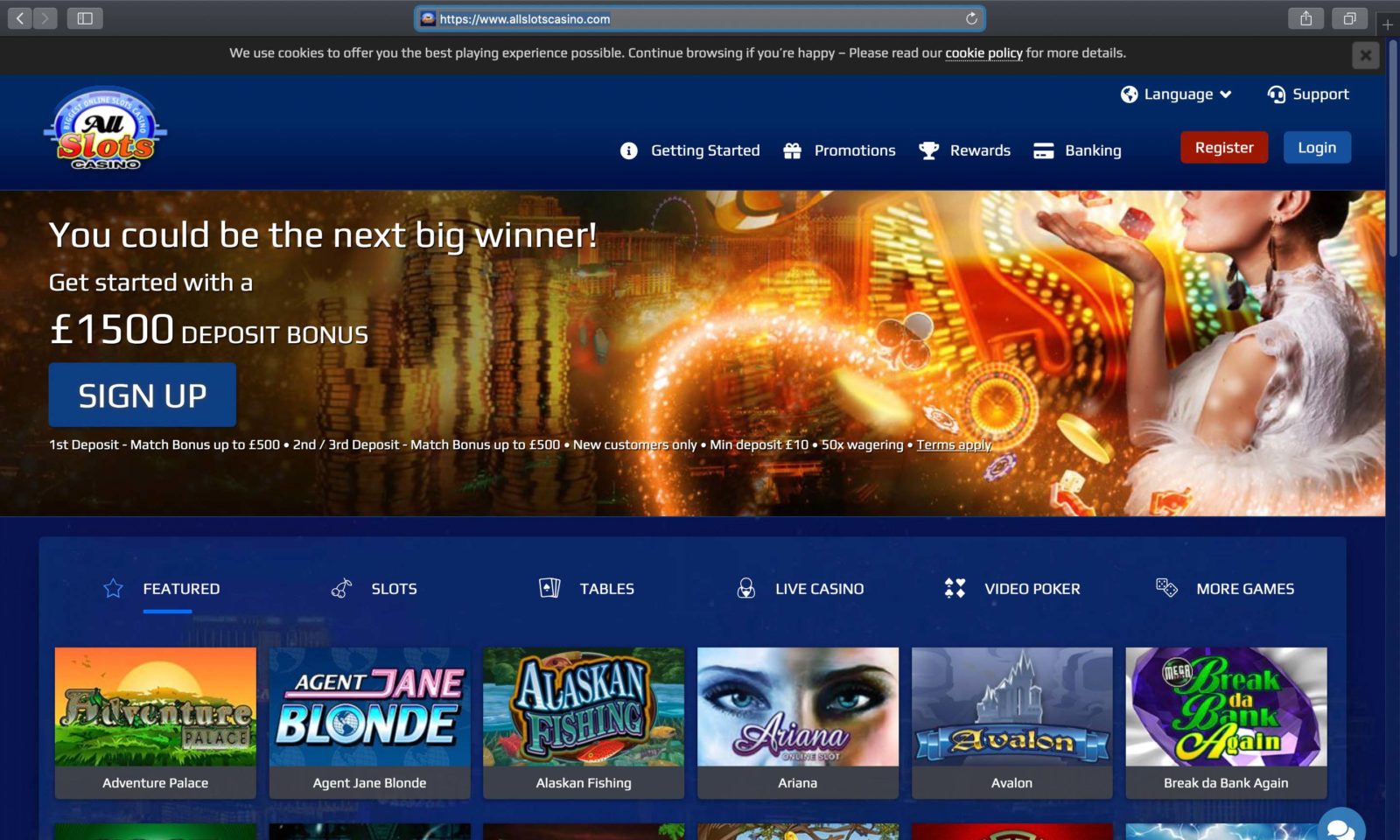Click the Rewards trophy icon

click(x=930, y=150)
